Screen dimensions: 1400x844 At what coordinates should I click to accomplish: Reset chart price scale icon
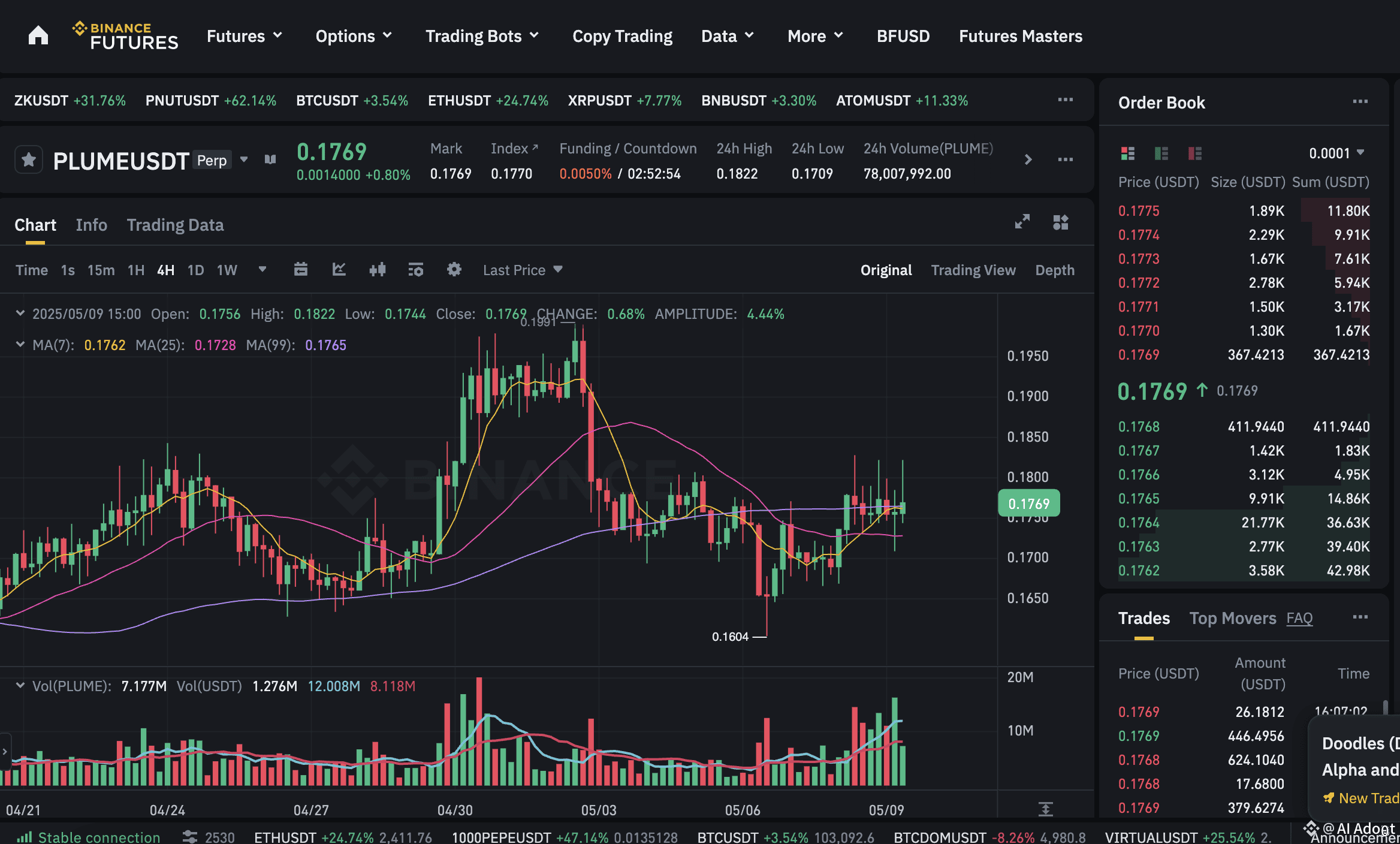1046,809
